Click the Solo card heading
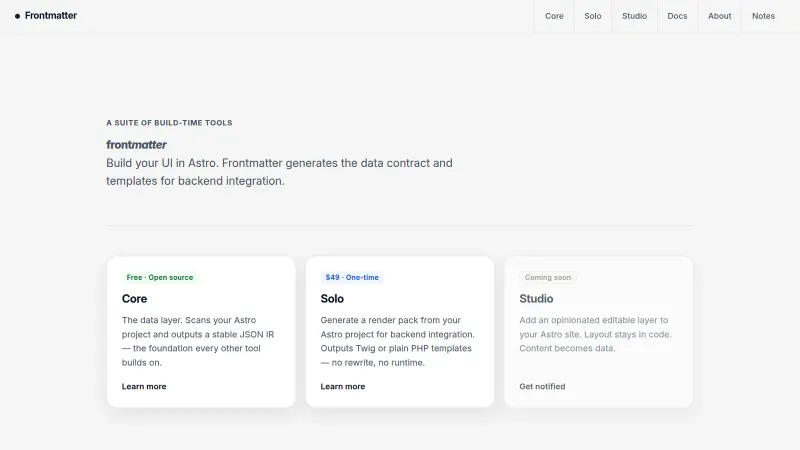Image resolution: width=800 pixels, height=450 pixels. point(332,298)
